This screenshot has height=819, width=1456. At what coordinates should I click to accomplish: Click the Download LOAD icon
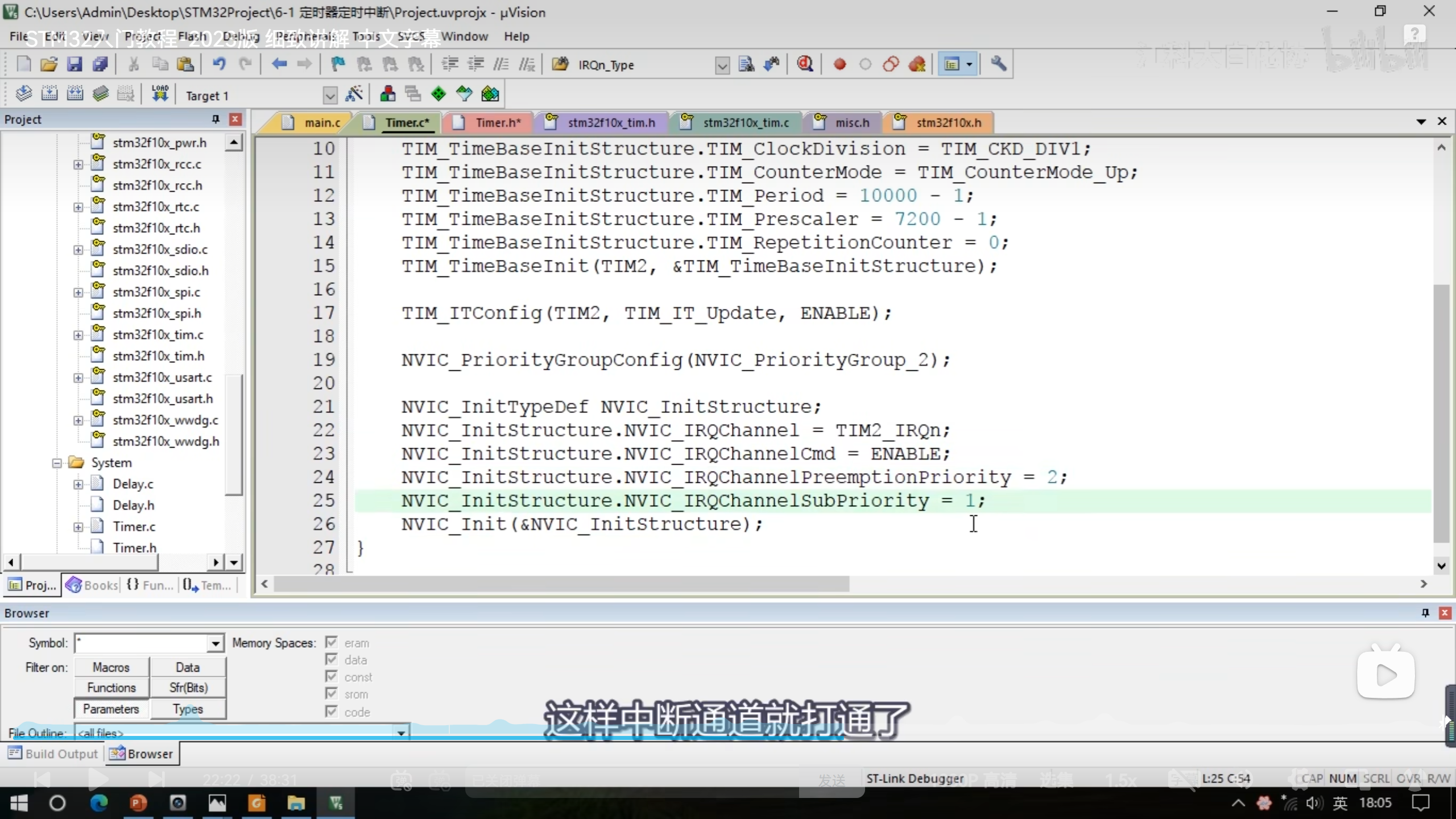(160, 94)
